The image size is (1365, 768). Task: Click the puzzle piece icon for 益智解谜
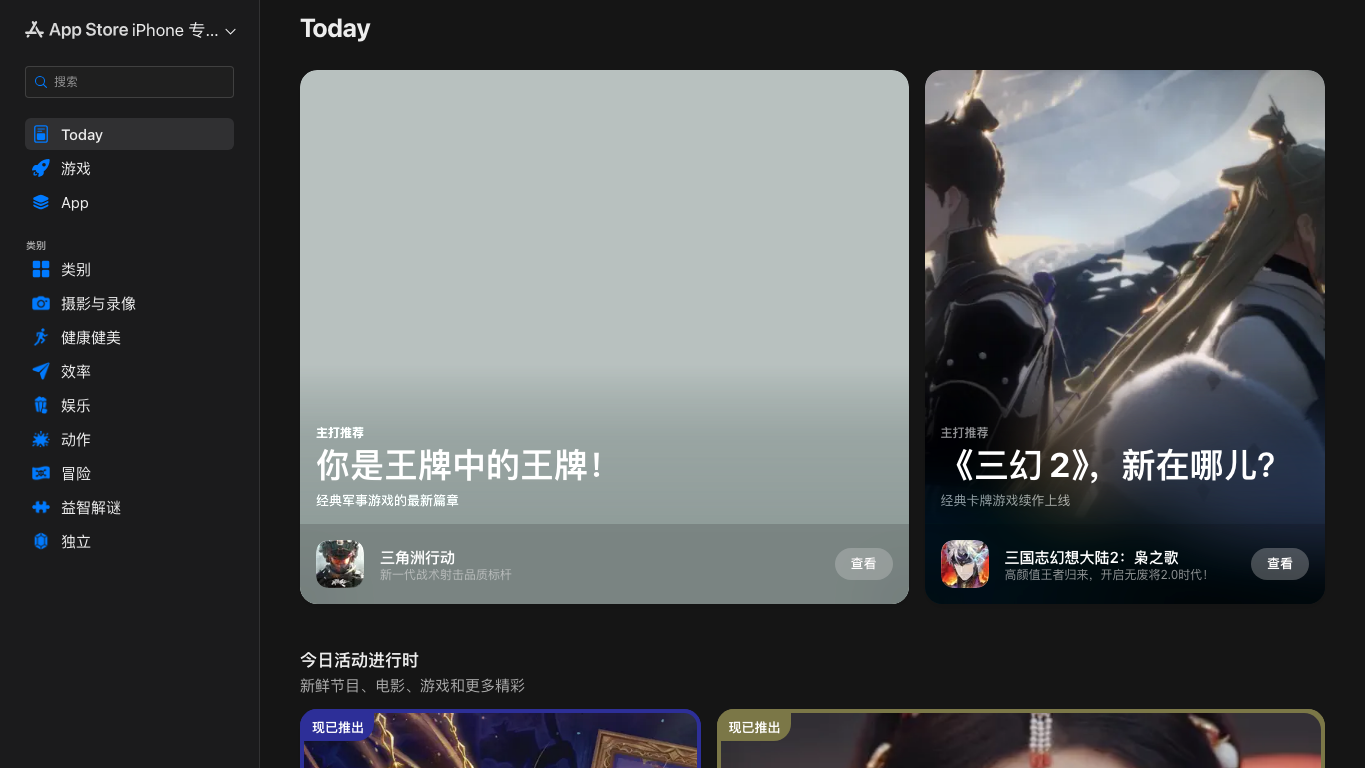tap(41, 507)
